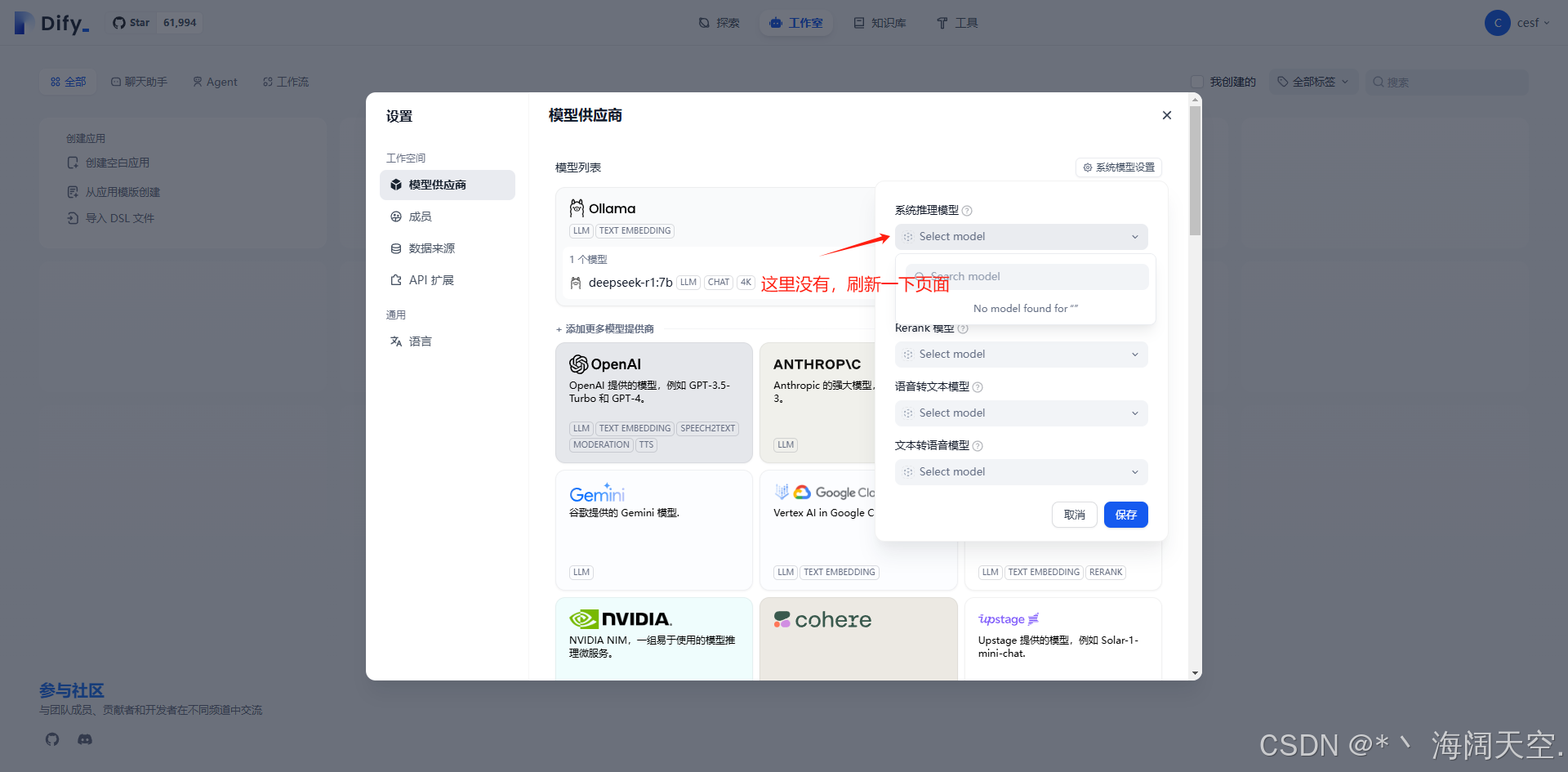
Task: Click the 数据来源 database icon
Action: click(396, 248)
